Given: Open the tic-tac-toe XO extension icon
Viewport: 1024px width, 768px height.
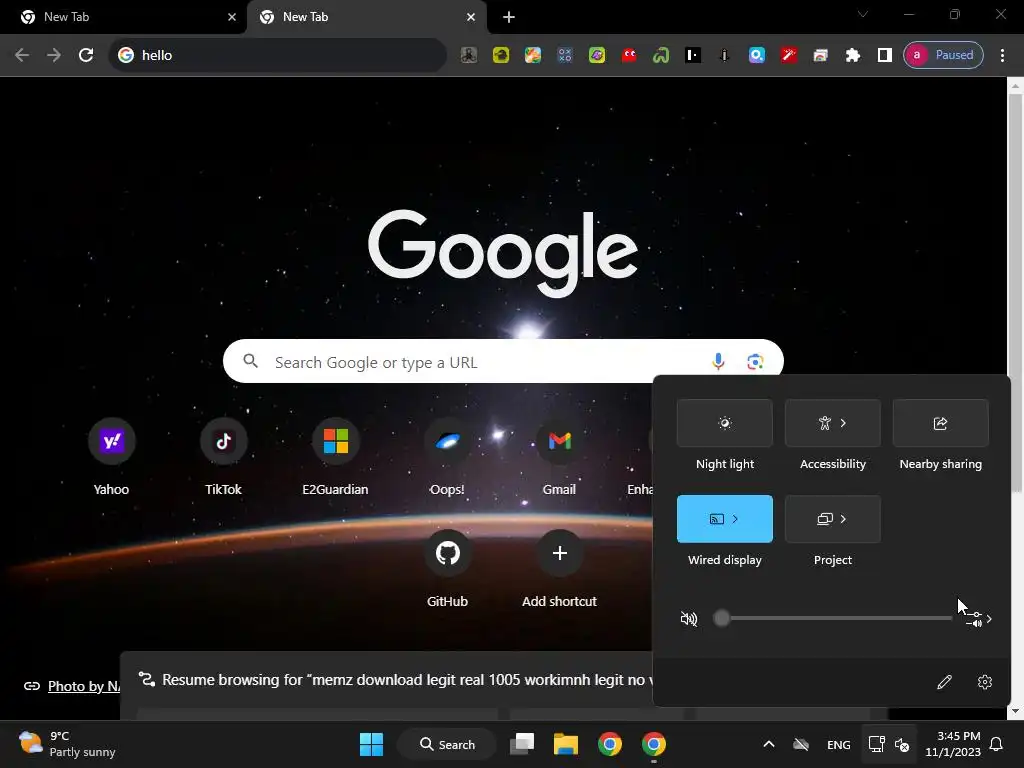Looking at the screenshot, I should pyautogui.click(x=565, y=56).
